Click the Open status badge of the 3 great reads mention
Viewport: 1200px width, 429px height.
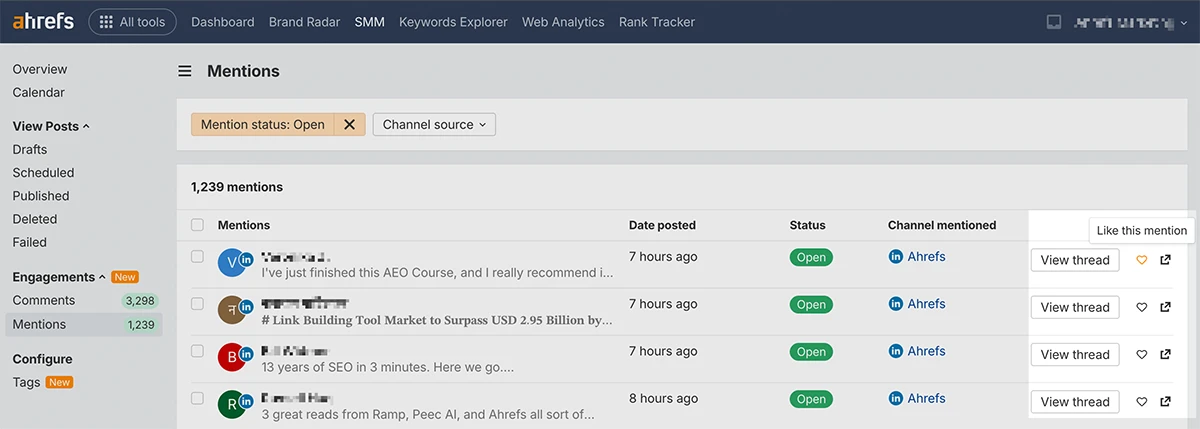pyautogui.click(x=811, y=399)
